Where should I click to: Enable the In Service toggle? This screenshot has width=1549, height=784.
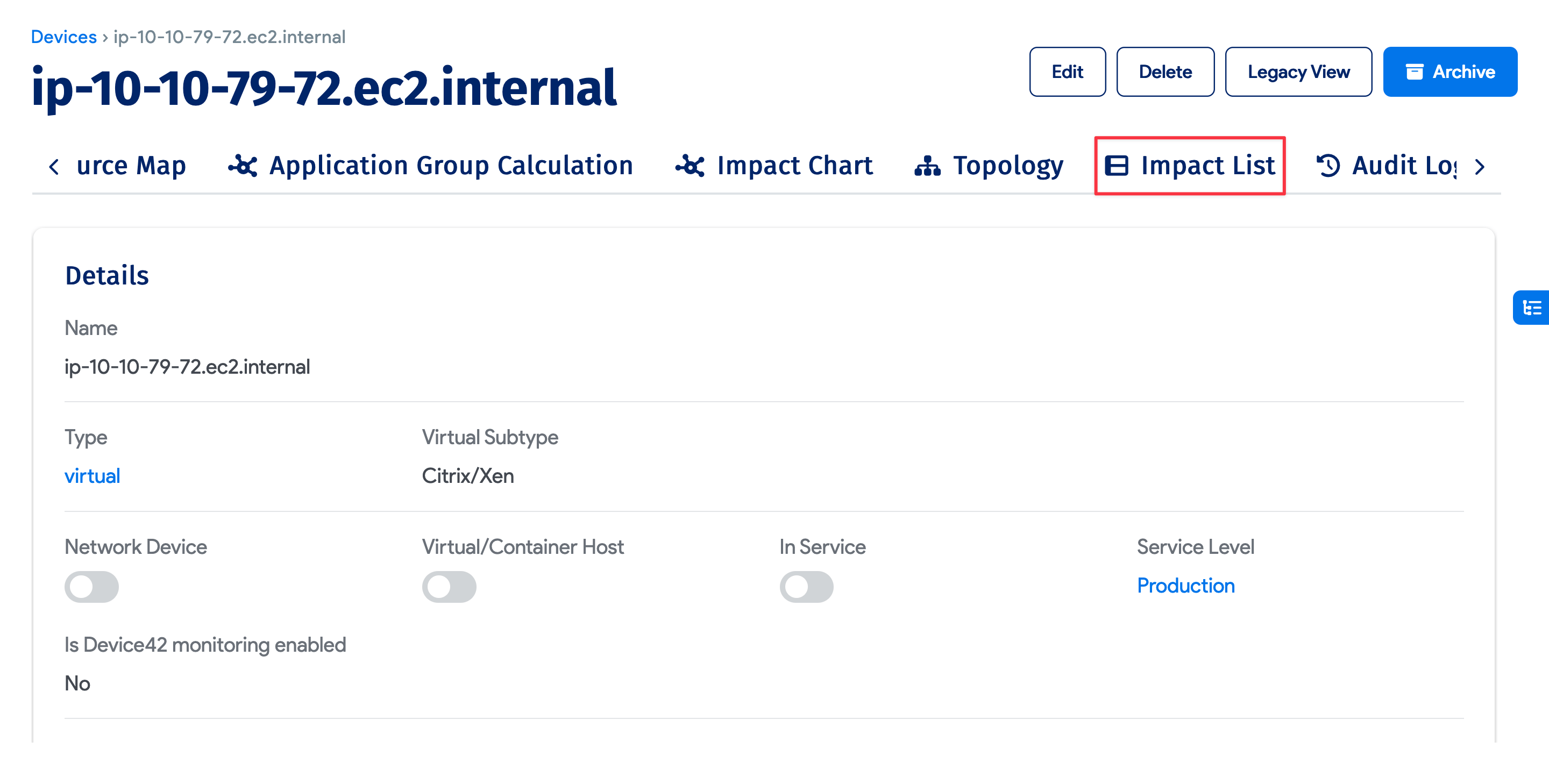click(807, 587)
